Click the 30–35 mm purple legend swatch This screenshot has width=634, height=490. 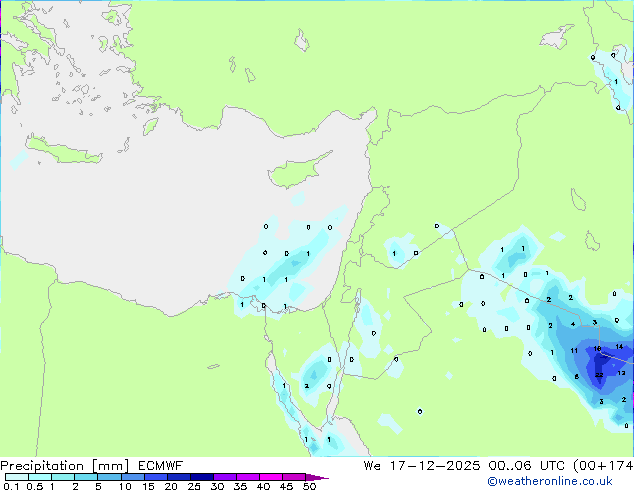(225, 477)
